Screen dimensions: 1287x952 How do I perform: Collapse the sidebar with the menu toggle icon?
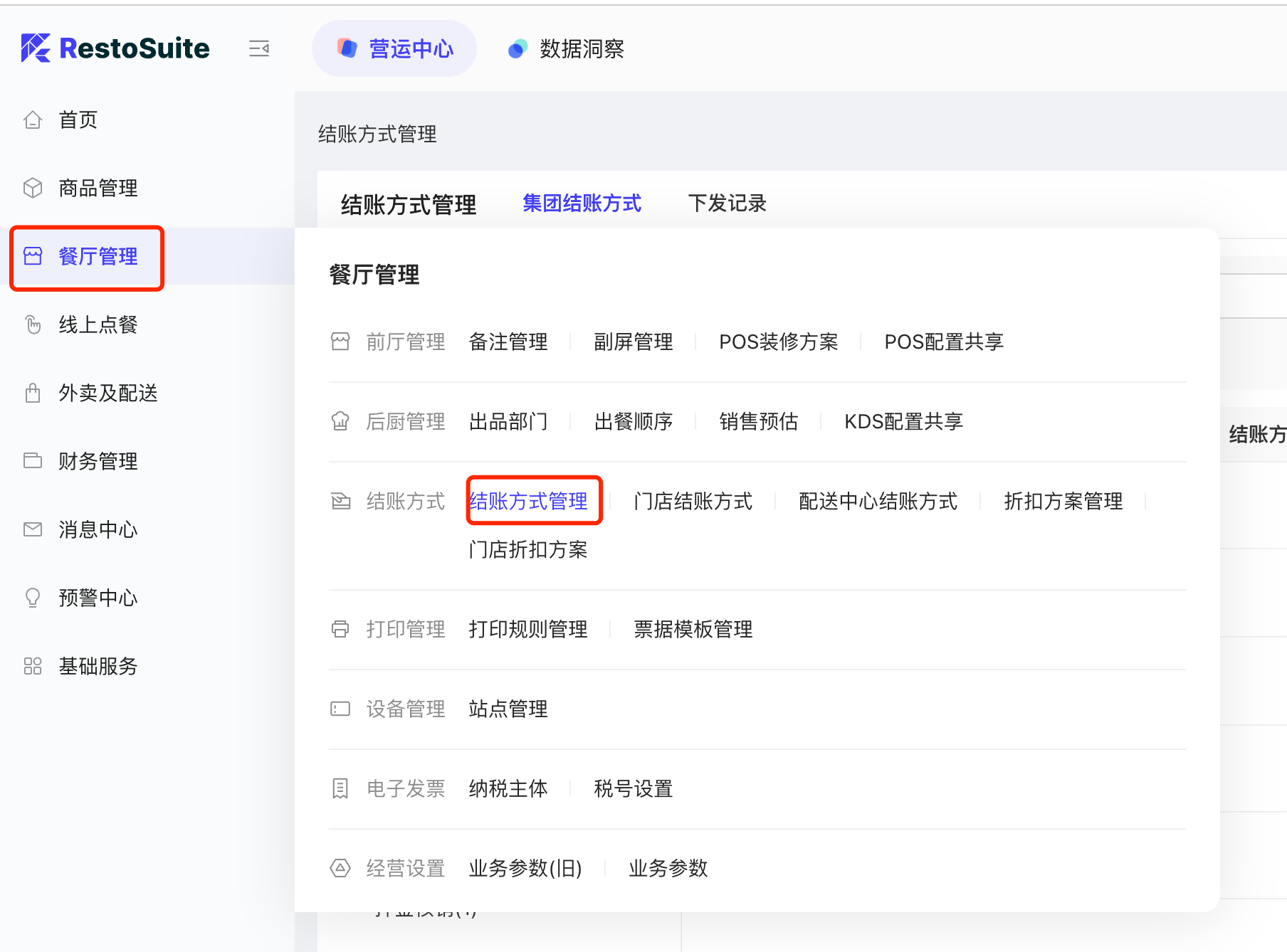click(259, 48)
